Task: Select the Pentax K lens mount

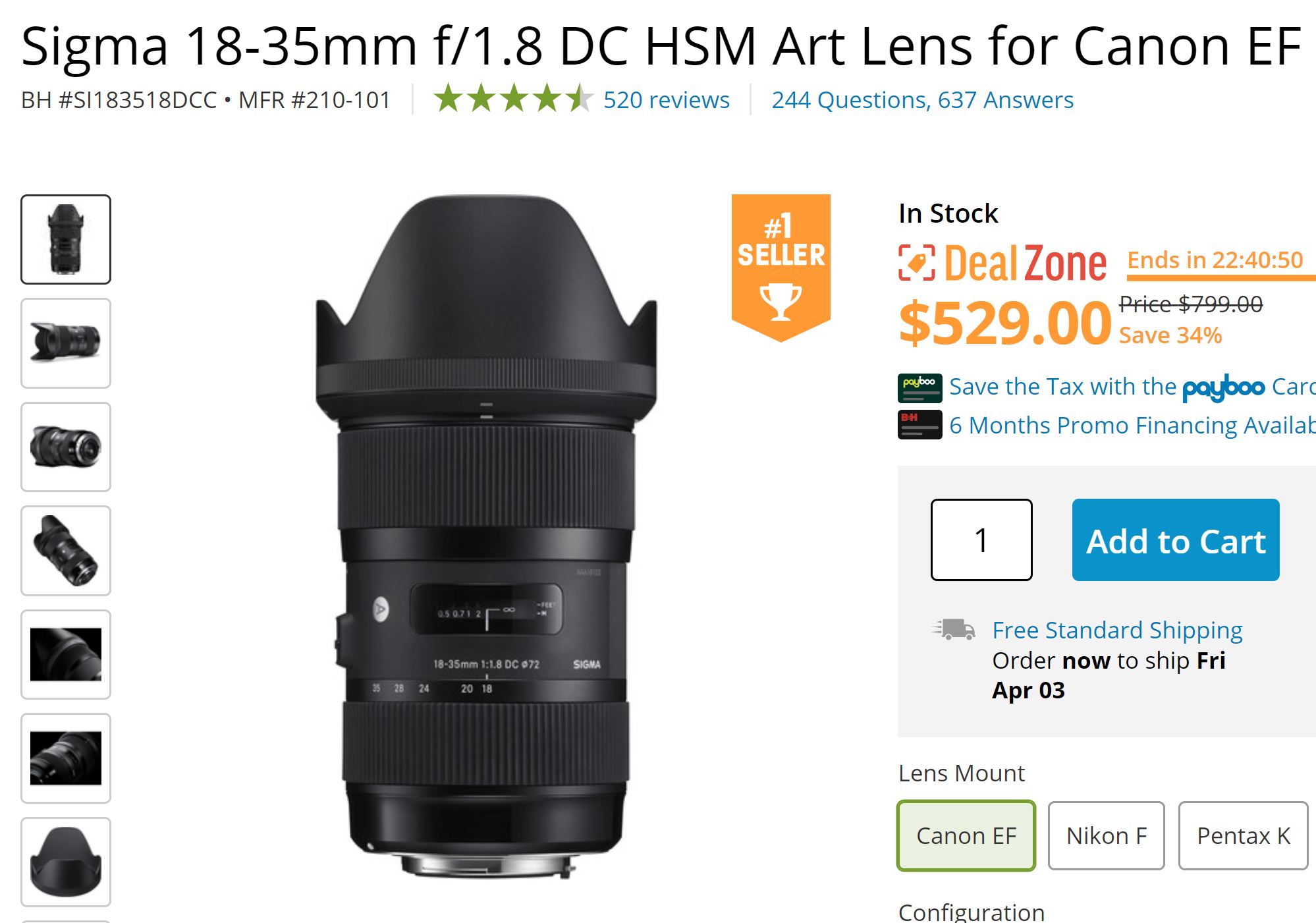Action: (1243, 835)
